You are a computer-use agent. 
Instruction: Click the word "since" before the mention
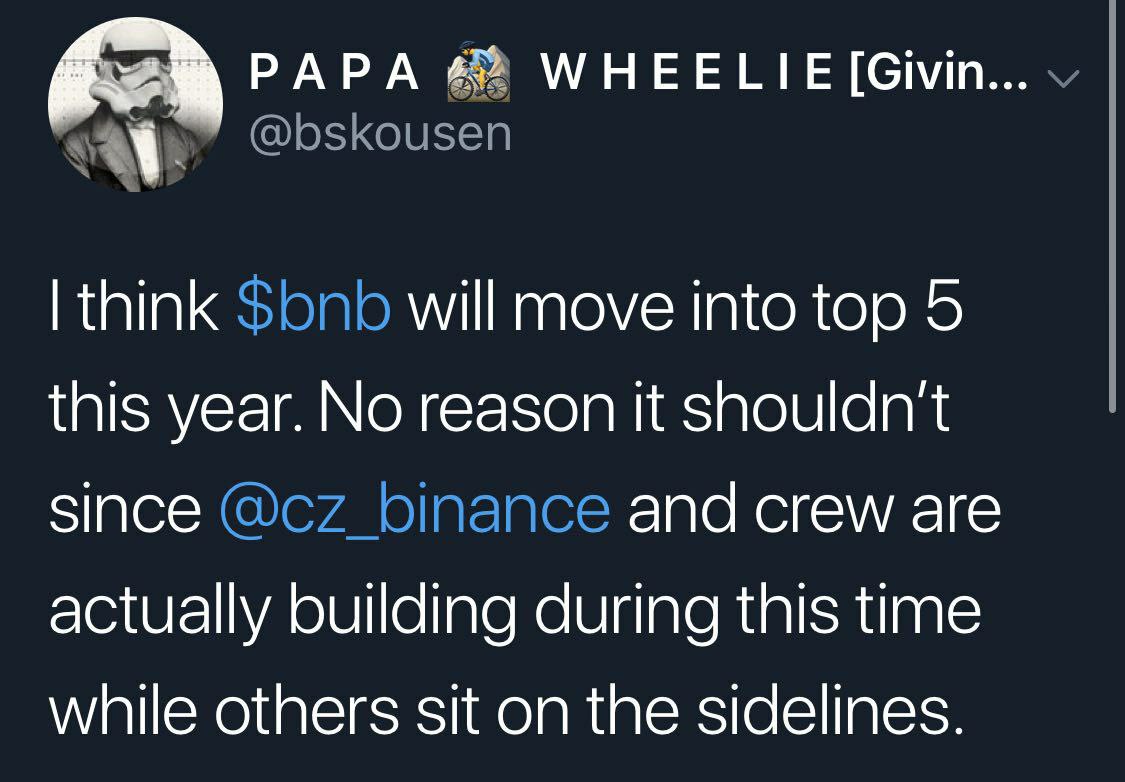126,510
